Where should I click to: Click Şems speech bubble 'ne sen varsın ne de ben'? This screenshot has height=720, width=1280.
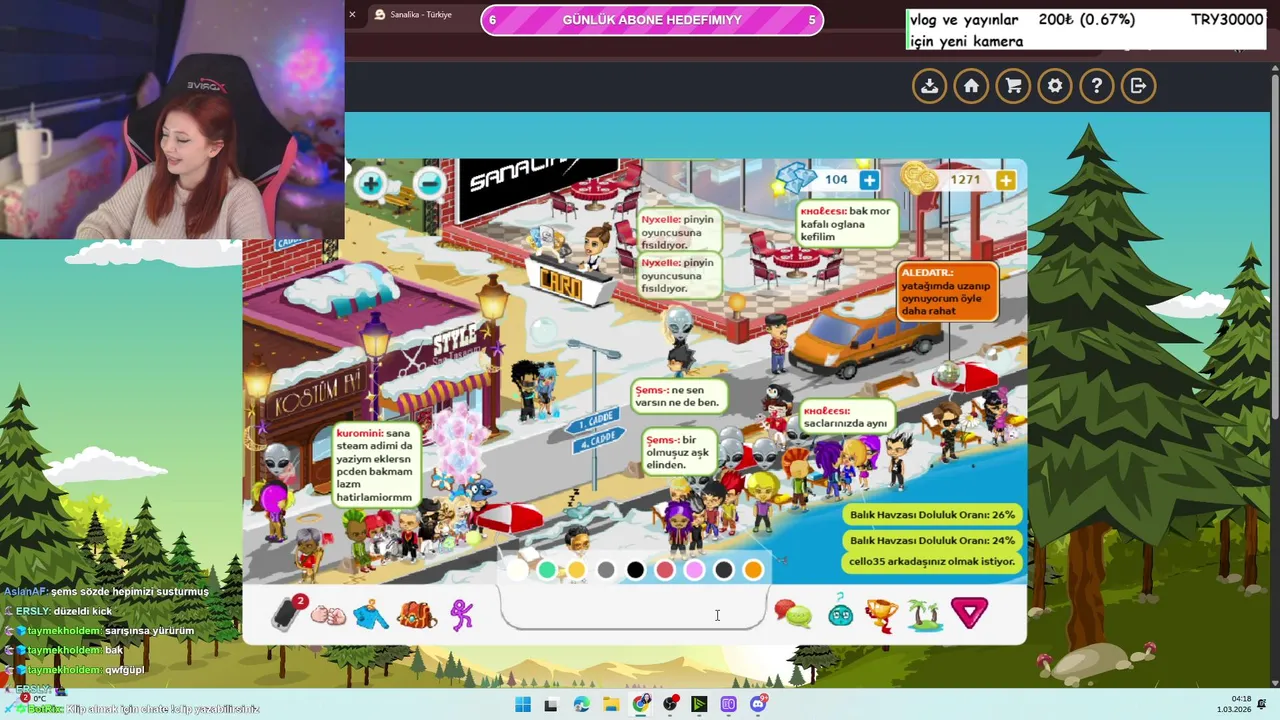678,396
